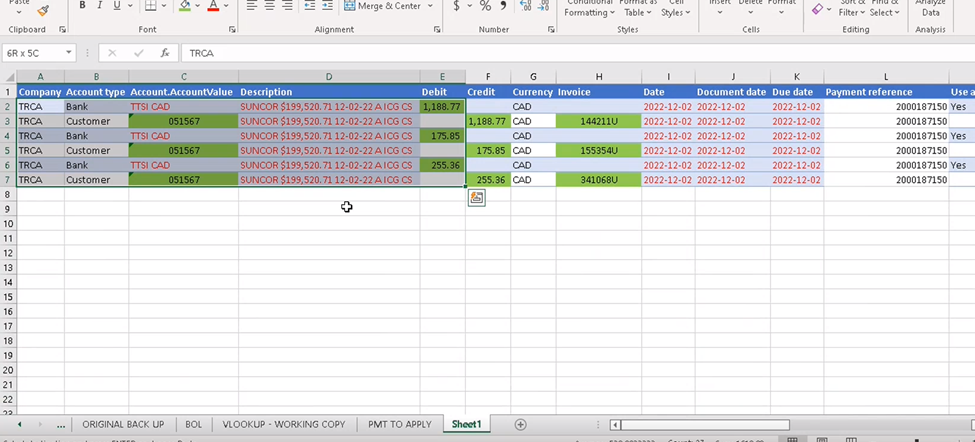Screen dimensions: 975x442
Task: Align text left
Action: point(251,6)
